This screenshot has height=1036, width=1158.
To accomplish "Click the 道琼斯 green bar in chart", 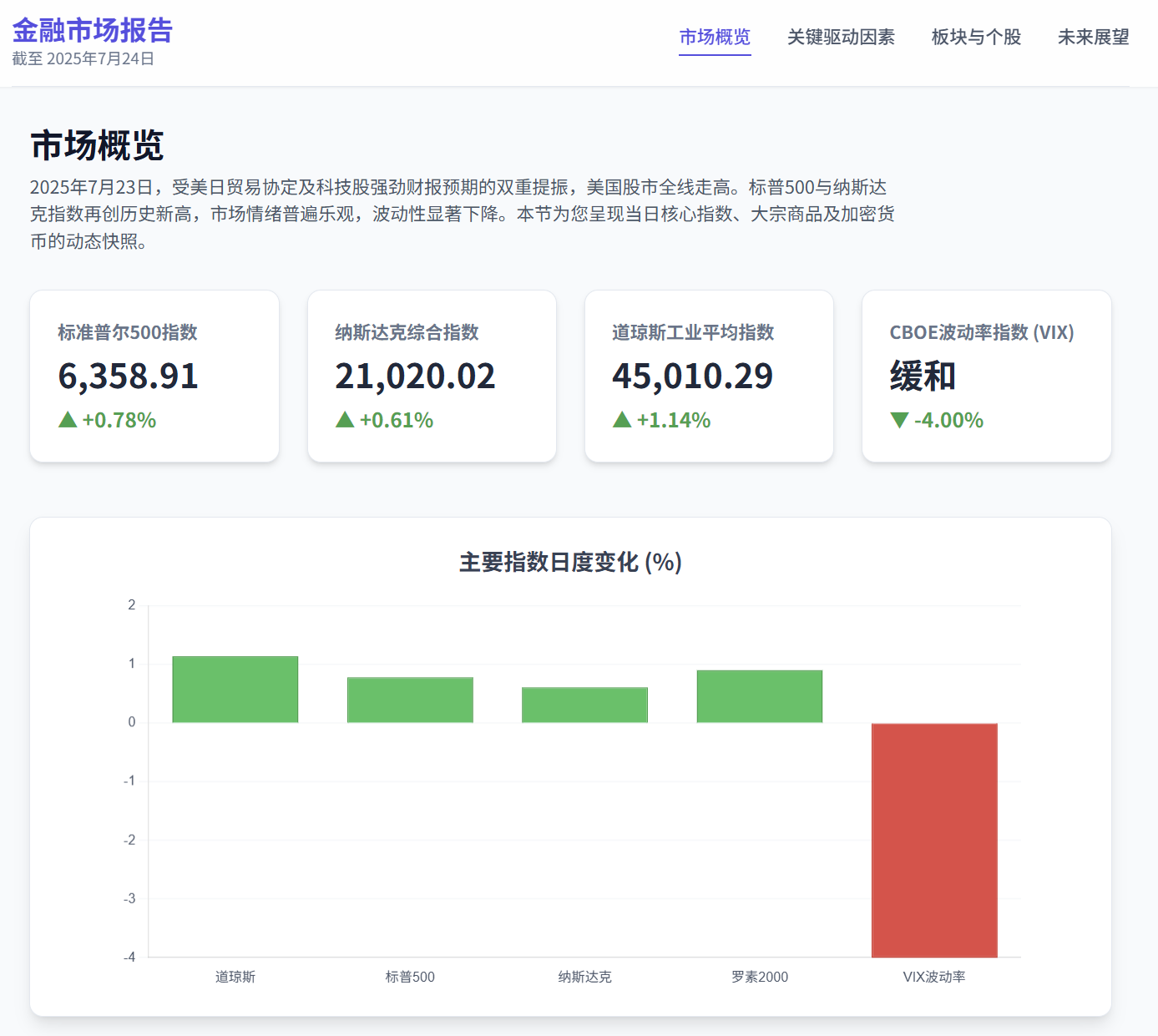I will [235, 690].
